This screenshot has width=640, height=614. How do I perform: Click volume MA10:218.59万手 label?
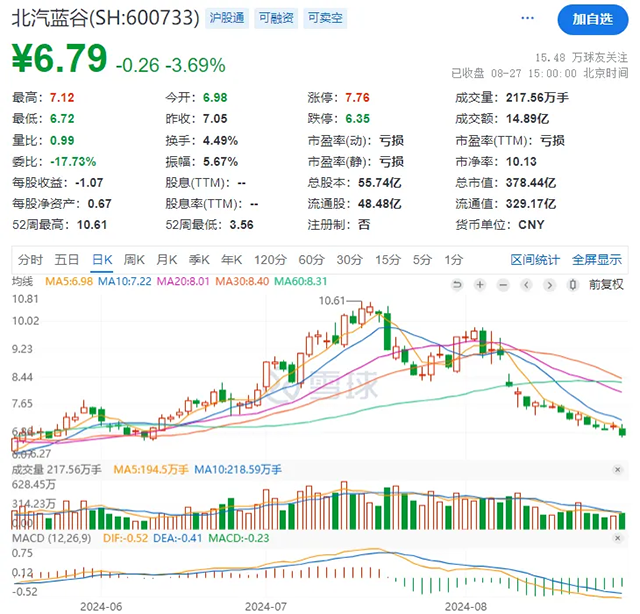click(238, 469)
